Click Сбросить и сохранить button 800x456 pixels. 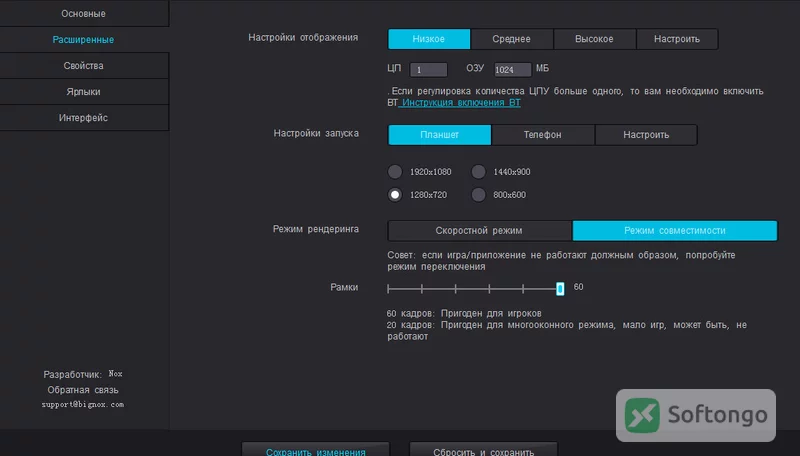(484, 449)
